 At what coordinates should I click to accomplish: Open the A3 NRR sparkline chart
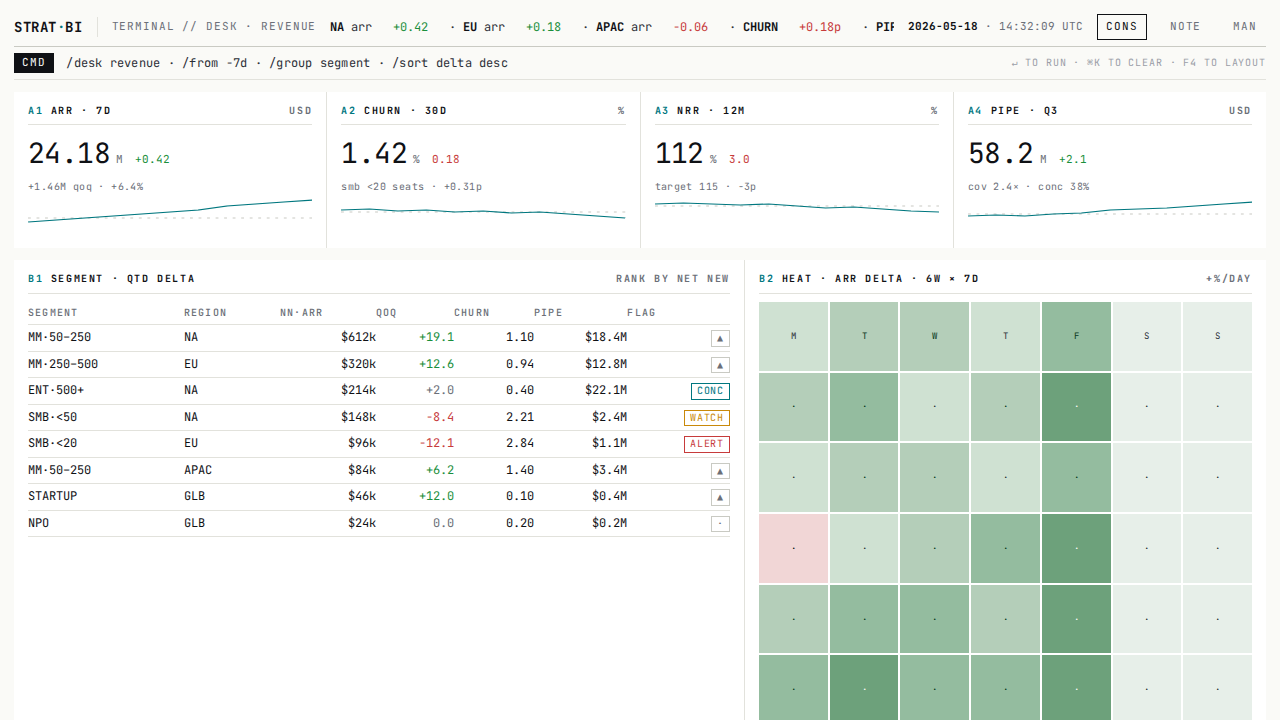pos(797,211)
